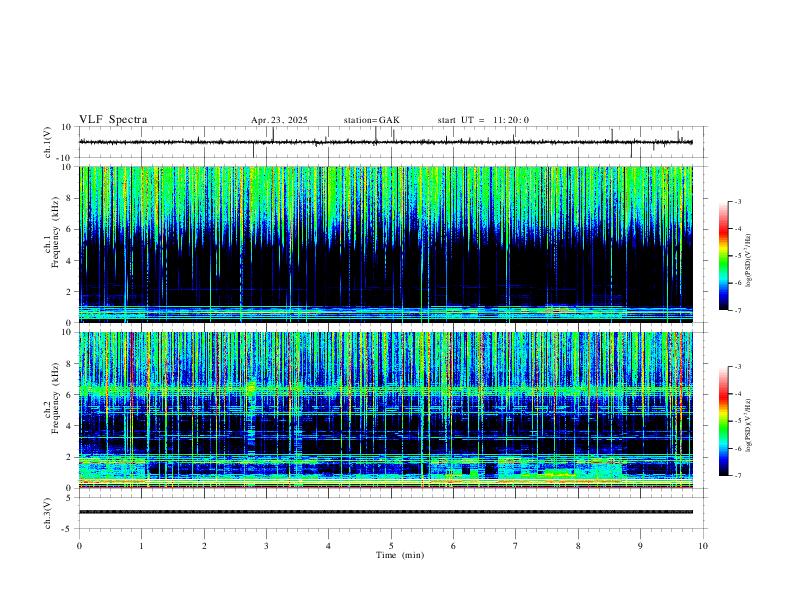Click inside the ch.1 spectrogram plot
Screen dimensions: 792x612
tap(386, 244)
